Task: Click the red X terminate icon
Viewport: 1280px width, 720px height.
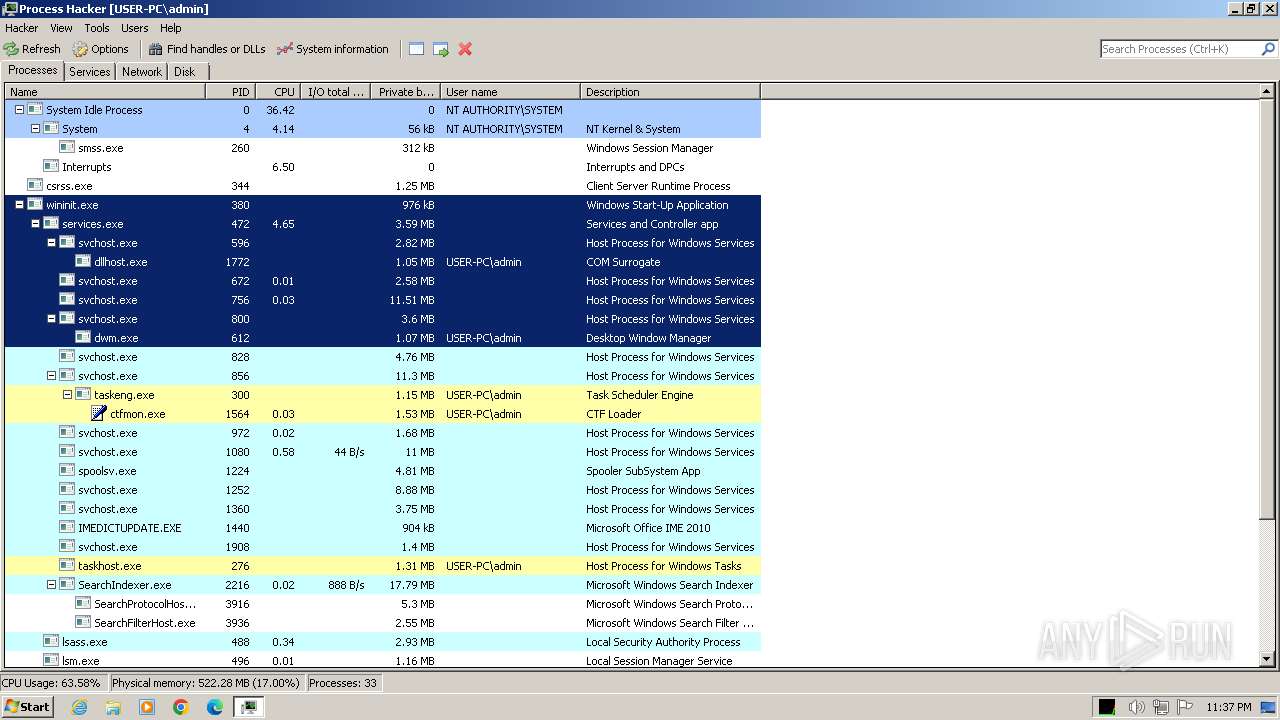Action: 465,49
